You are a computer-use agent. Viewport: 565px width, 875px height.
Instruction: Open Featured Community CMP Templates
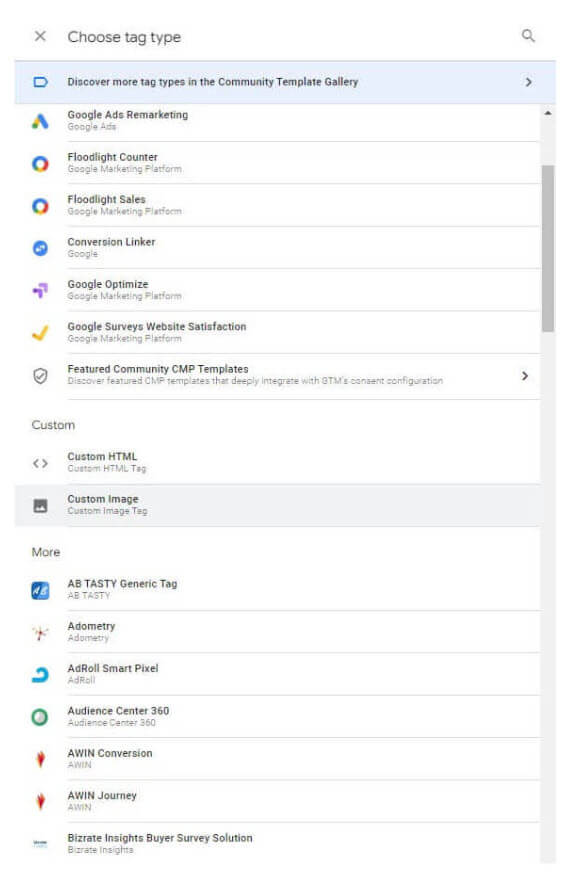(277, 376)
